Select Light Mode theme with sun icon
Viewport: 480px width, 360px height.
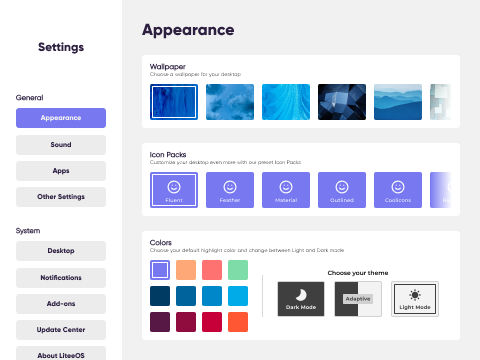click(x=415, y=299)
